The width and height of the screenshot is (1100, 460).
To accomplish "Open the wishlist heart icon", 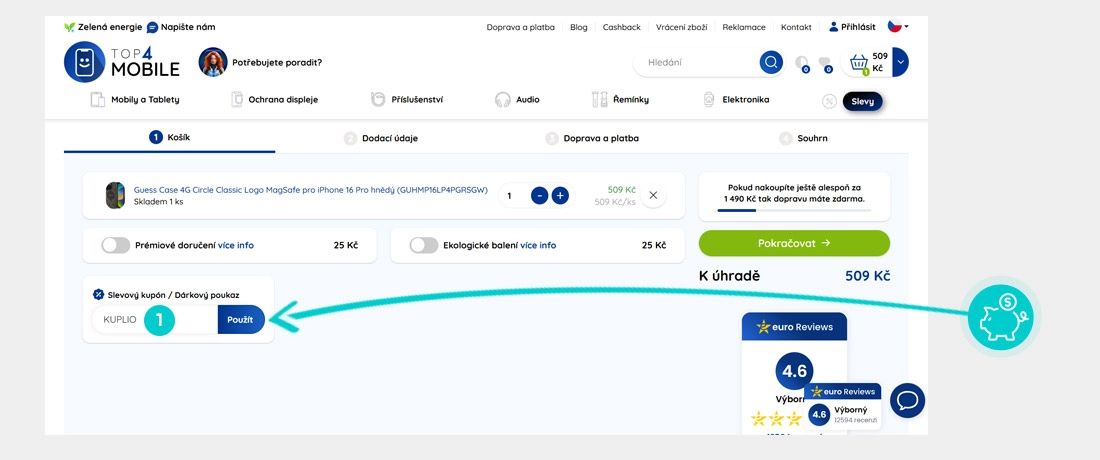I will click(x=825, y=63).
